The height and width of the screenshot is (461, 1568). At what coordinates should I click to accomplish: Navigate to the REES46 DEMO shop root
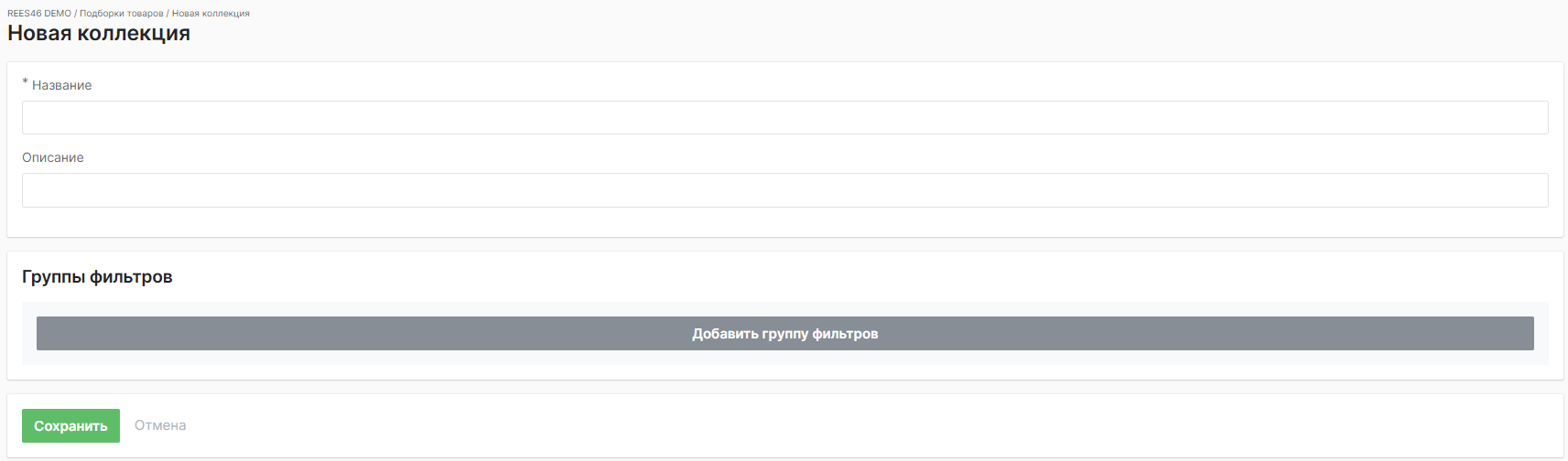(x=38, y=14)
